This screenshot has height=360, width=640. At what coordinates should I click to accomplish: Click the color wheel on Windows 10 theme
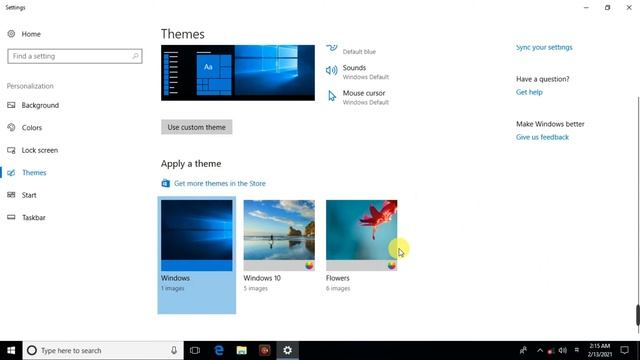pyautogui.click(x=309, y=266)
